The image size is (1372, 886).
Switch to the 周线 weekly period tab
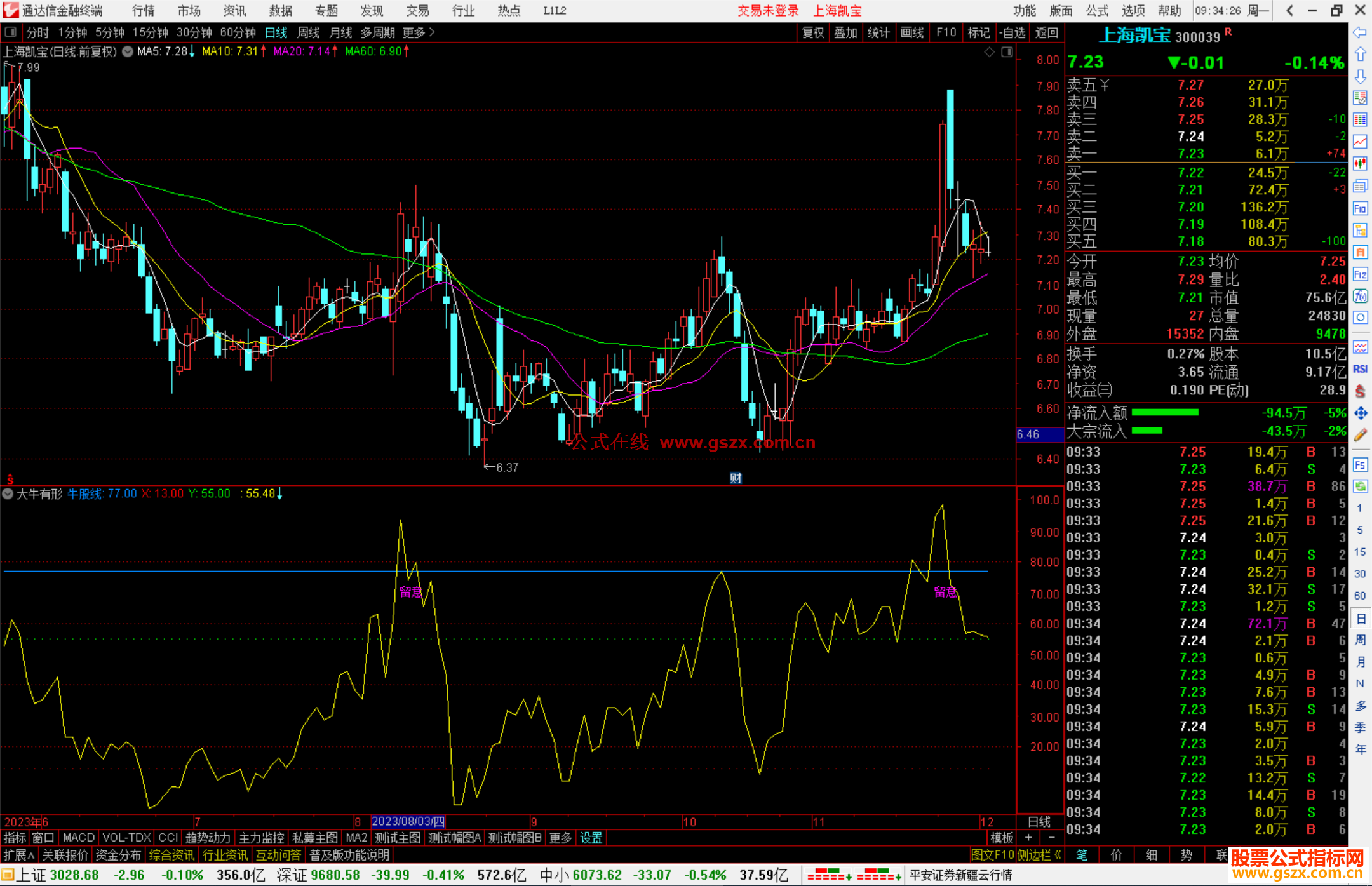pos(309,32)
